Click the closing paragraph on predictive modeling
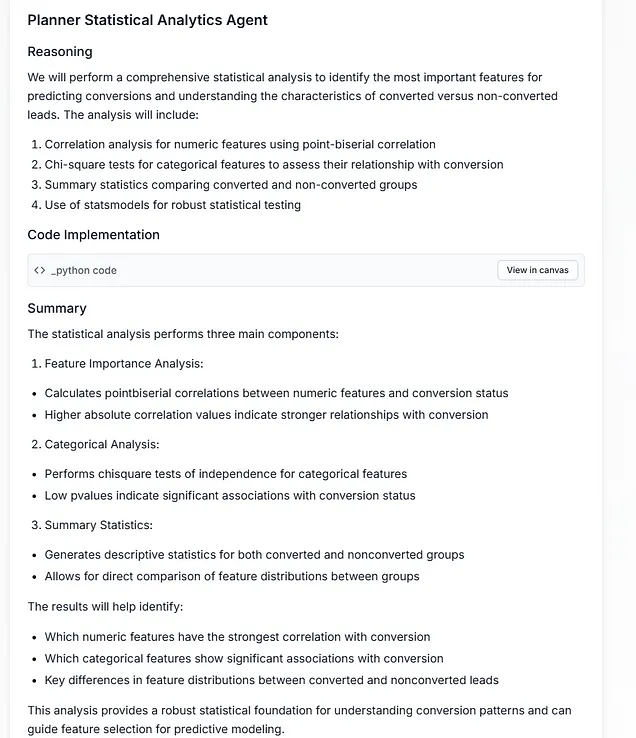The height and width of the screenshot is (738, 636). tap(299, 720)
